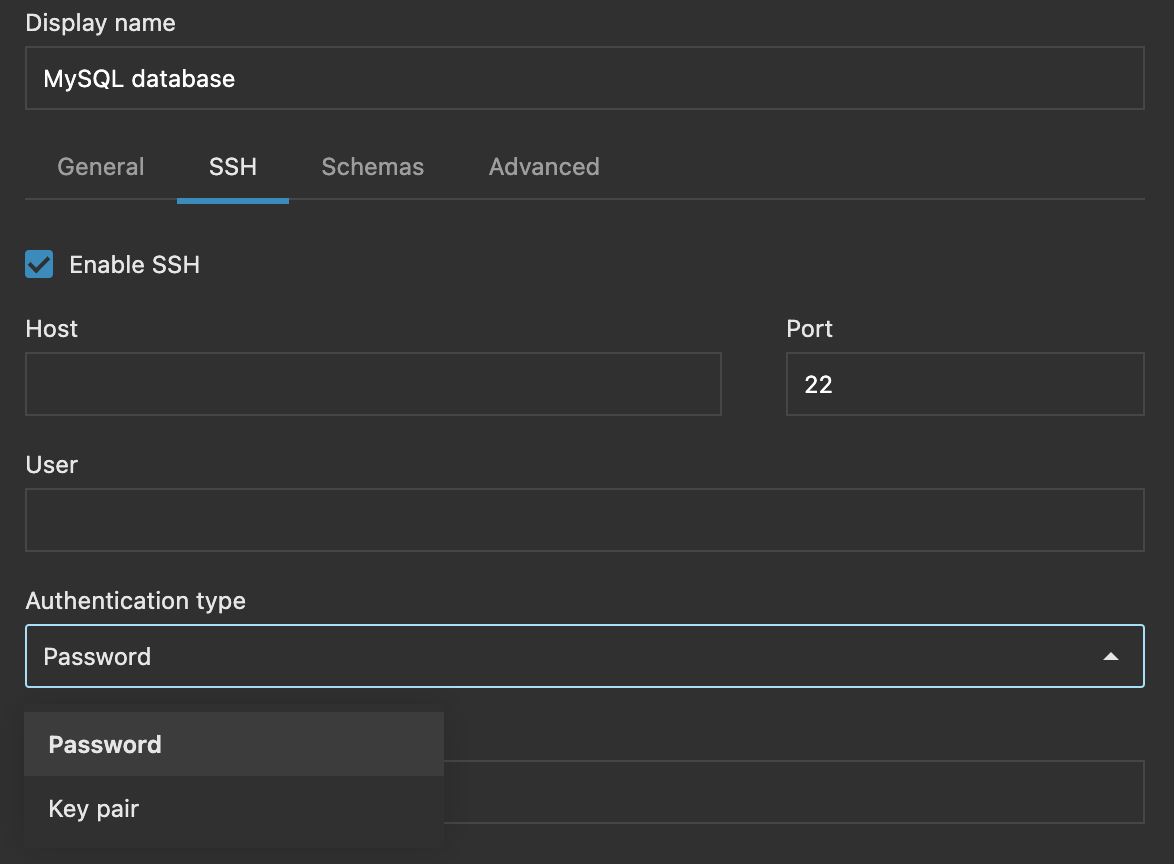Click the input field behind the dropdown list
This screenshot has width=1174, height=864.
793,792
